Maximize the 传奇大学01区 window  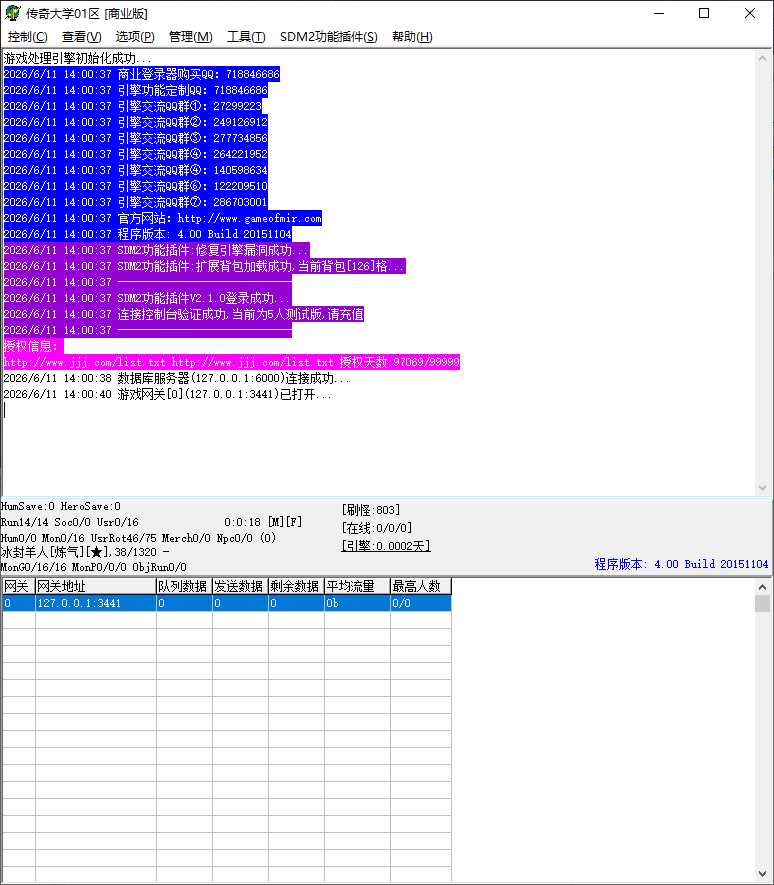704,13
